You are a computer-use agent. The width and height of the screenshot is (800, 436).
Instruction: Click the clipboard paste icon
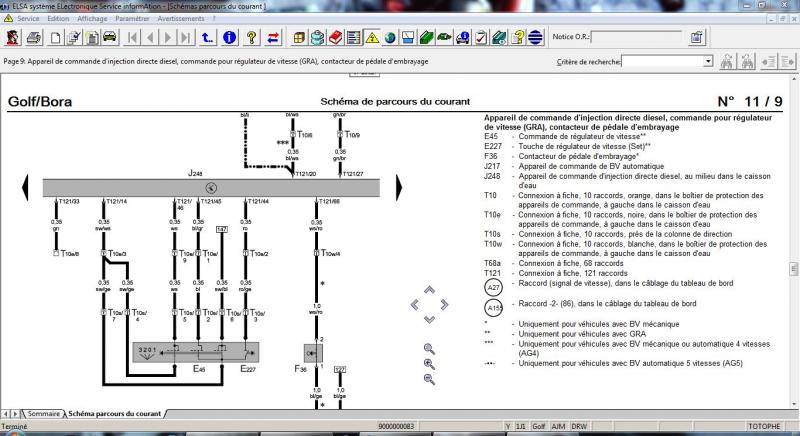coord(92,37)
